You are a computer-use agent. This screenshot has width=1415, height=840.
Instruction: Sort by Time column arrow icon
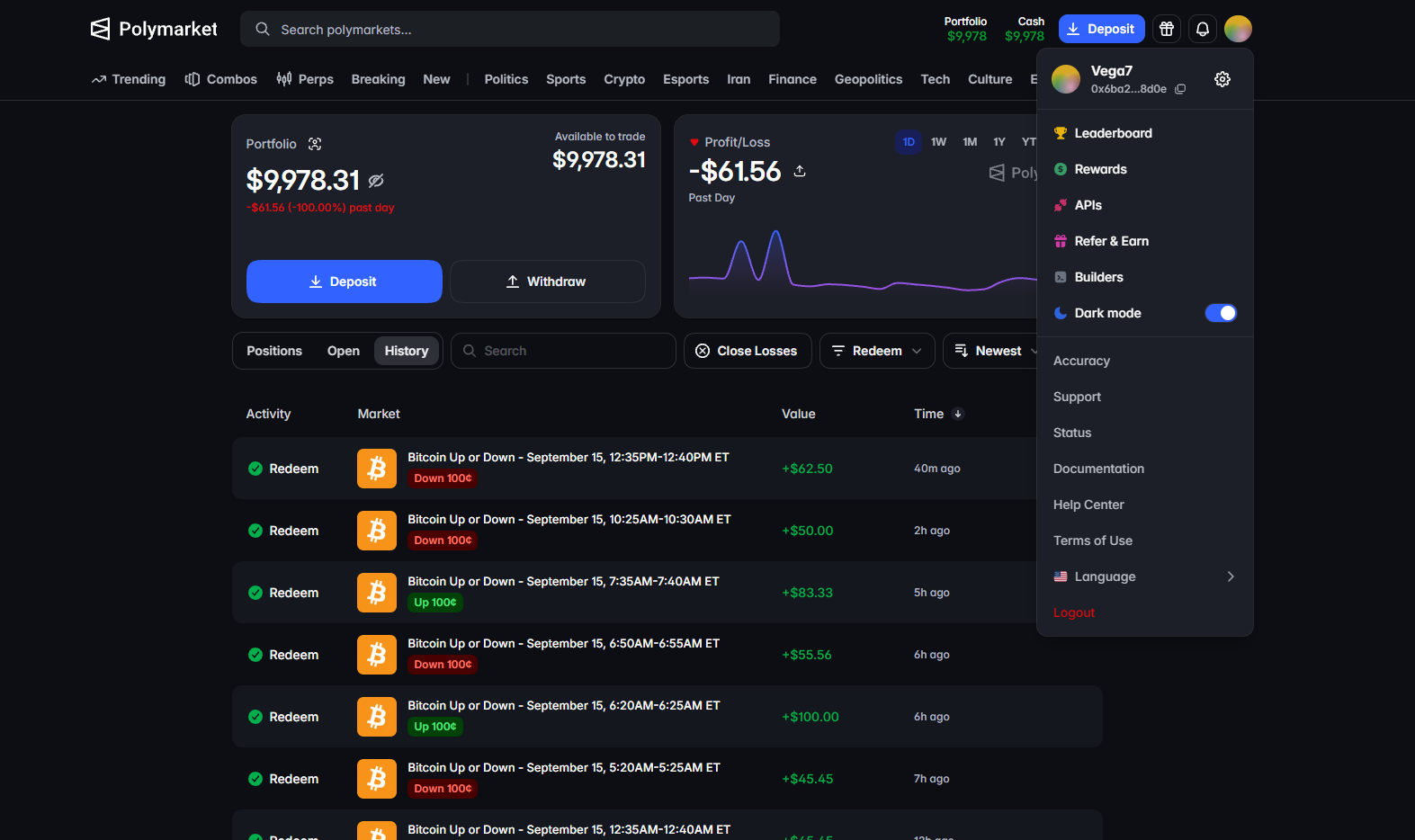click(x=958, y=414)
